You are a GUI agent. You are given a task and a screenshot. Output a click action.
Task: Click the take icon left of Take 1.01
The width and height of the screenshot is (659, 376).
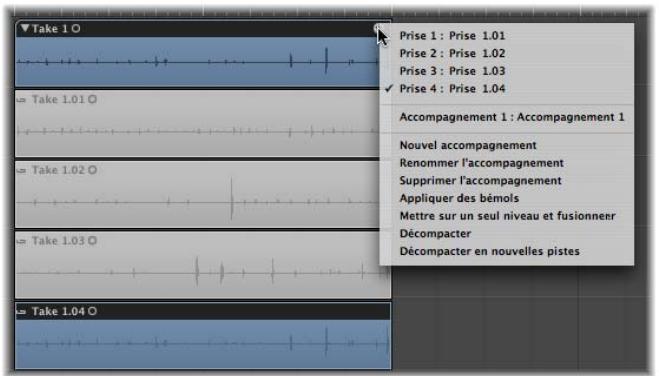click(x=21, y=100)
